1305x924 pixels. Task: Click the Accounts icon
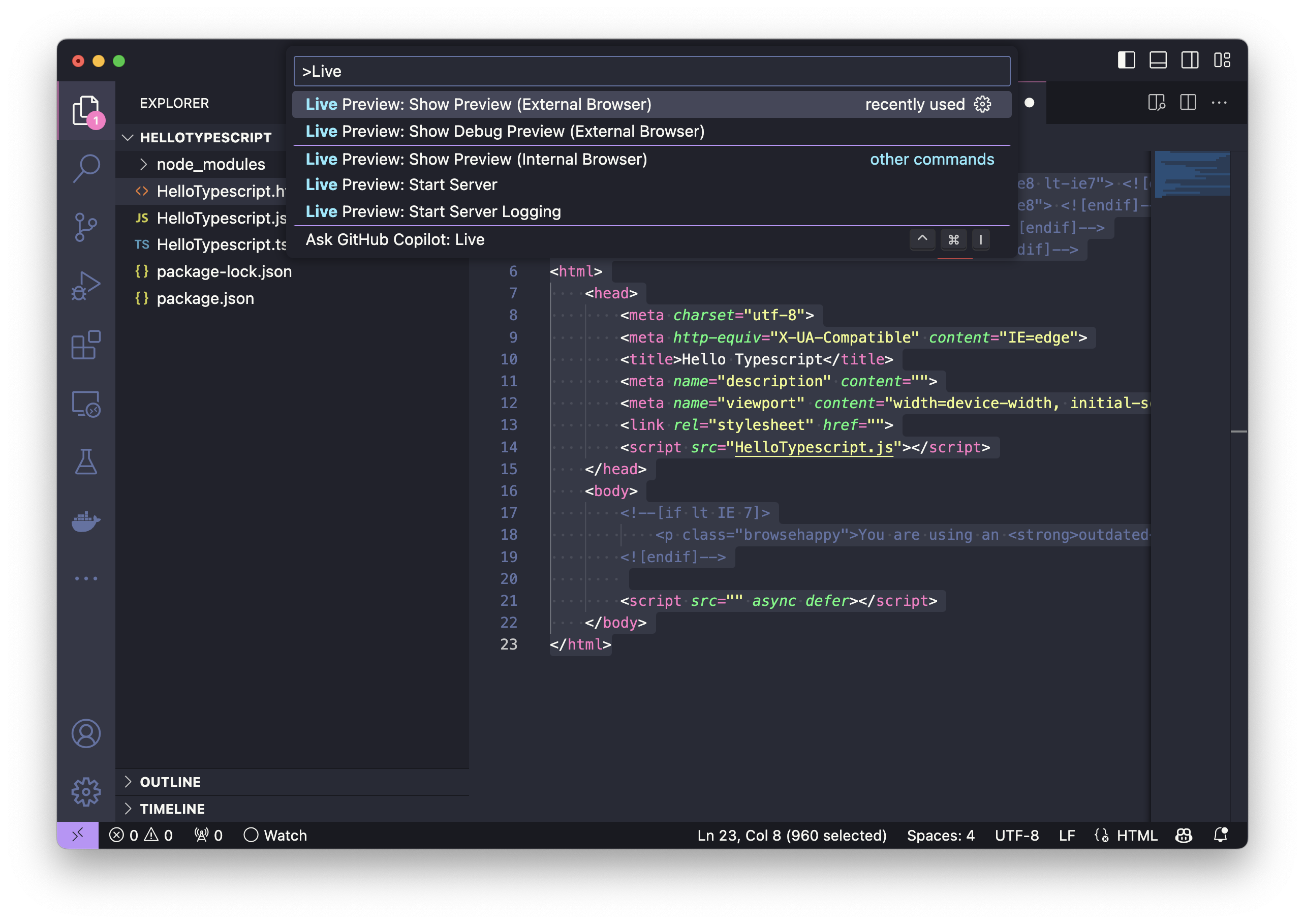click(x=86, y=733)
